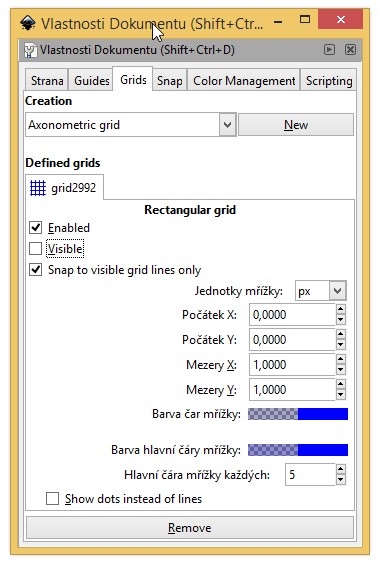
Task: Increase Počátek X with up arrow
Action: tap(341, 309)
